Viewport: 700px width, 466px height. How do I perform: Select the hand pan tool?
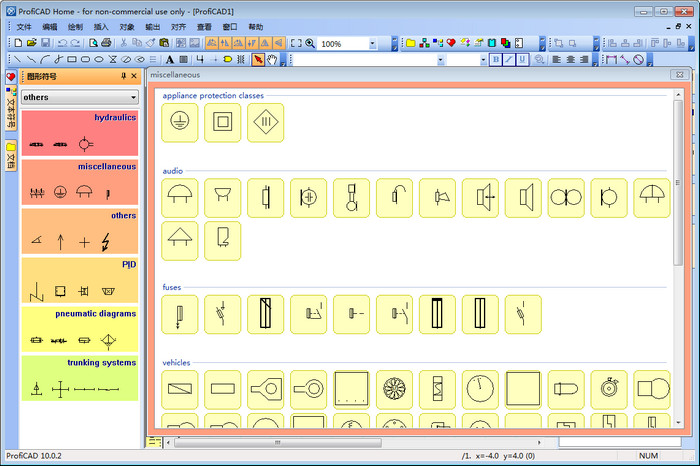(271, 60)
